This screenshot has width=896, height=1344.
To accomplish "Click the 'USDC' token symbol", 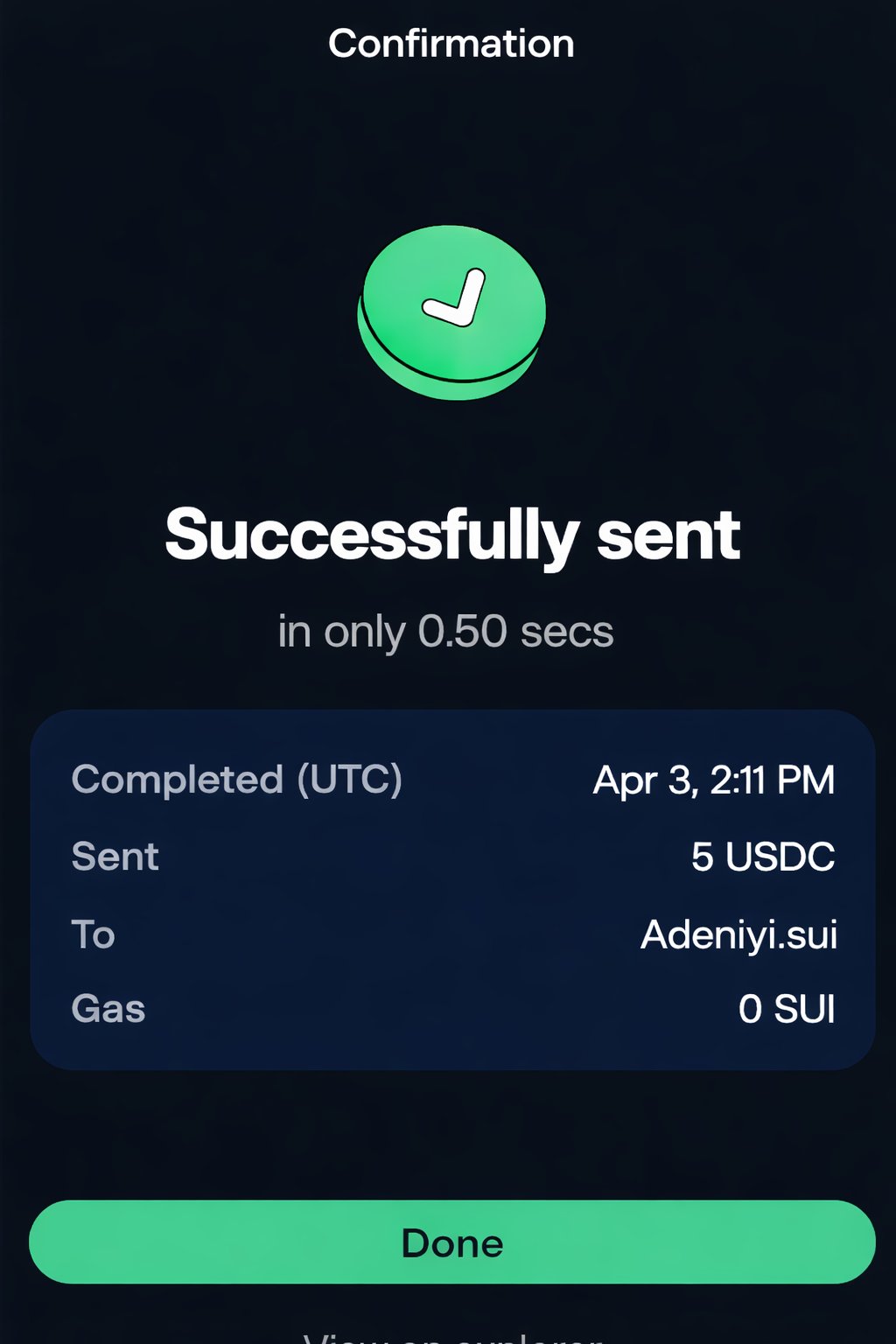I will [x=780, y=857].
